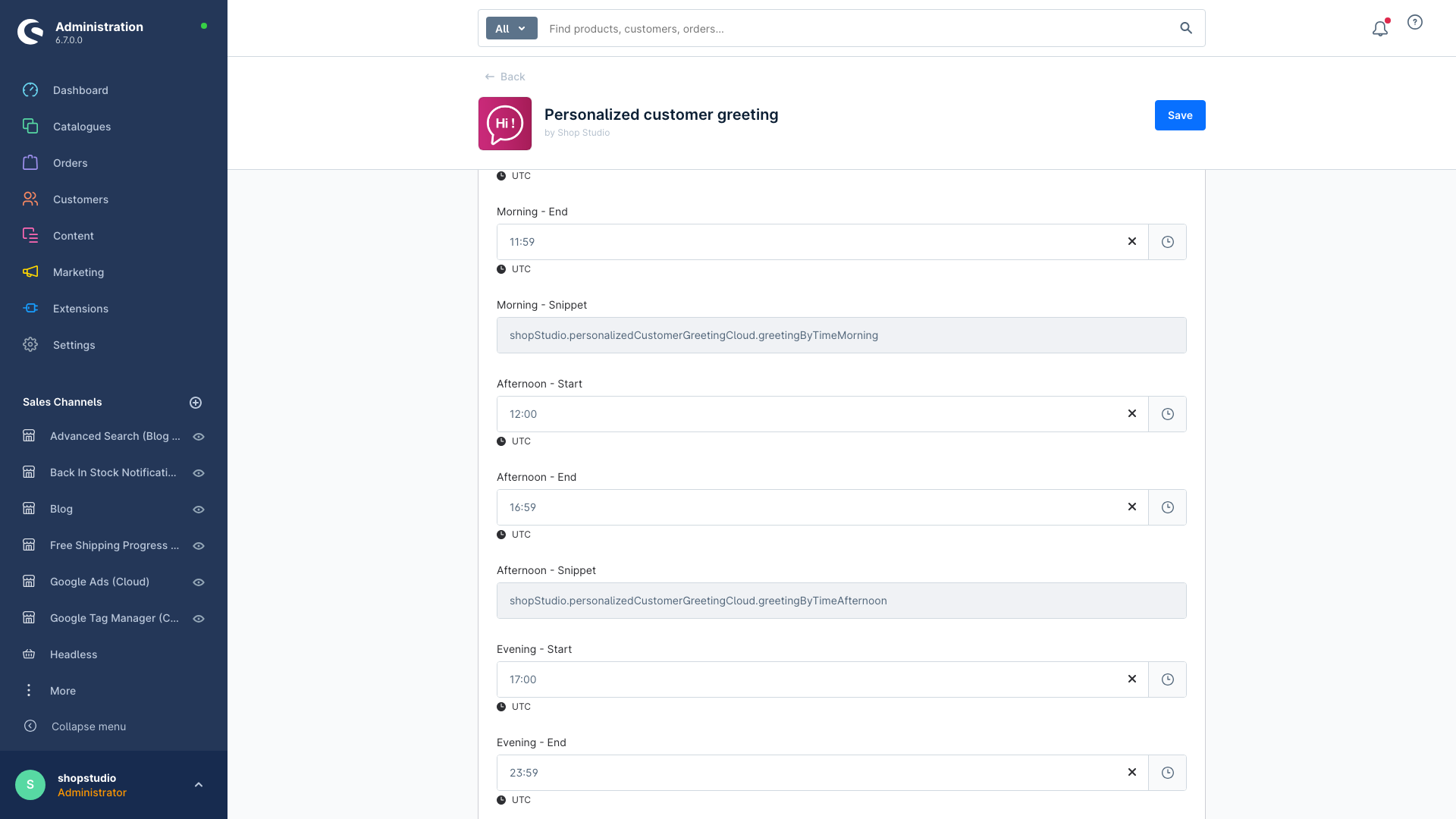Toggle visibility of Blog channel
The image size is (1456, 819).
point(199,510)
